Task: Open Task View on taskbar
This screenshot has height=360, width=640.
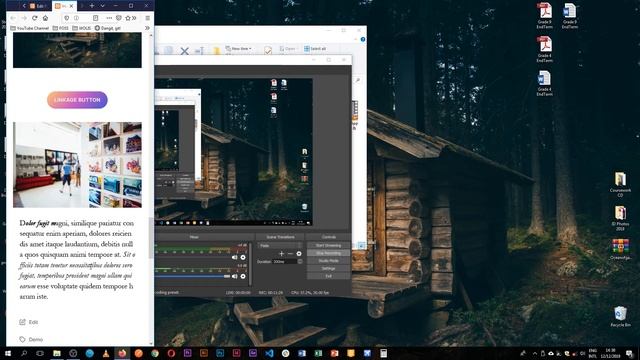Action: pyautogui.click(x=40, y=353)
